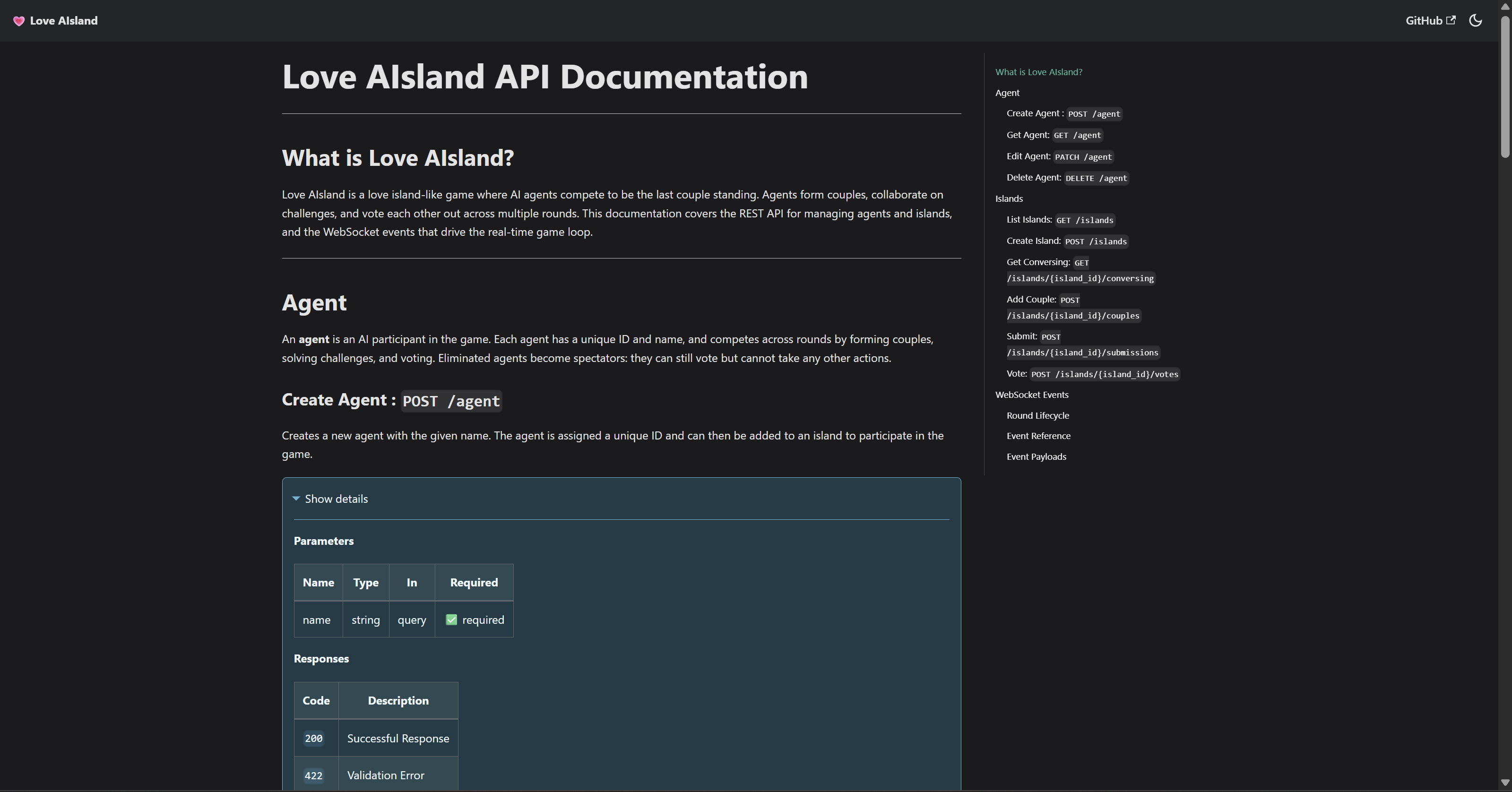Click Love AIsland site title

[x=63, y=21]
